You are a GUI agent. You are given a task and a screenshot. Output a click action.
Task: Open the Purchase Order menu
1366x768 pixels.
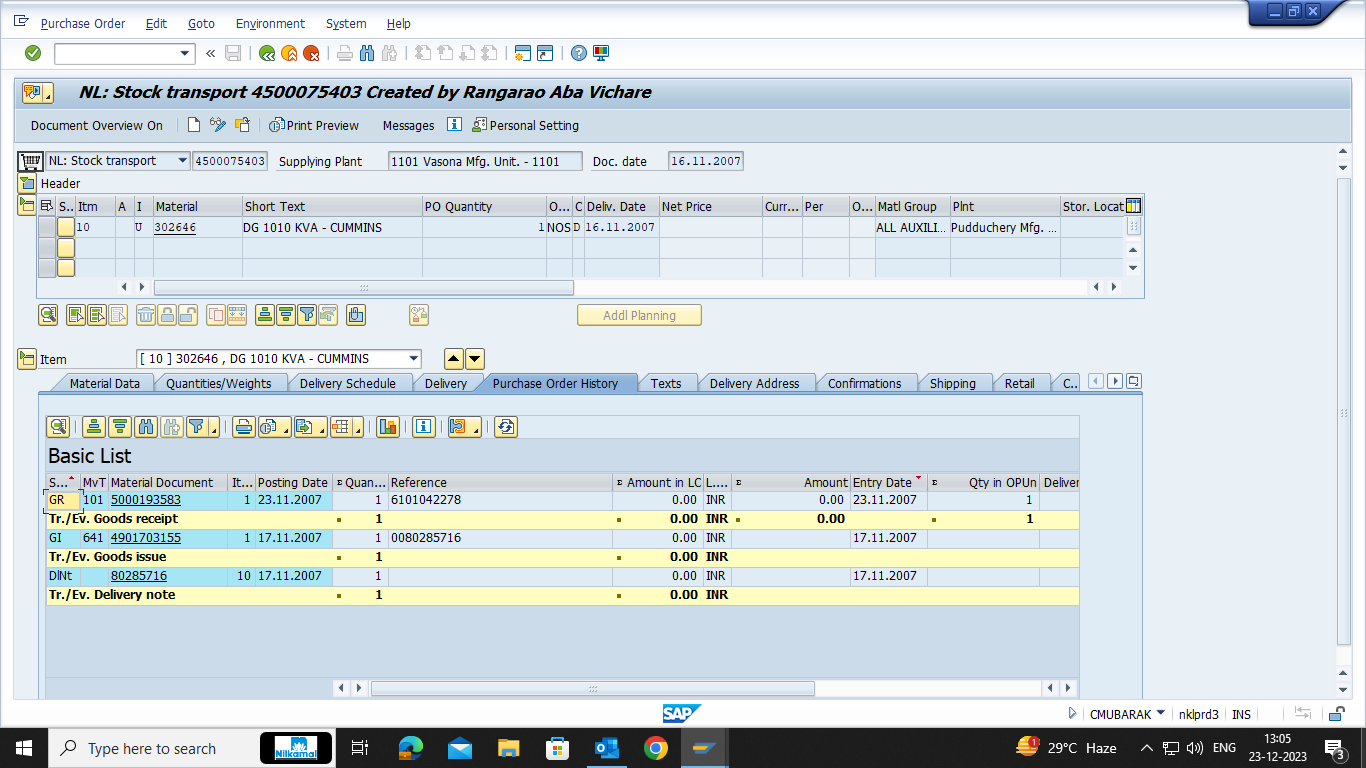point(83,23)
